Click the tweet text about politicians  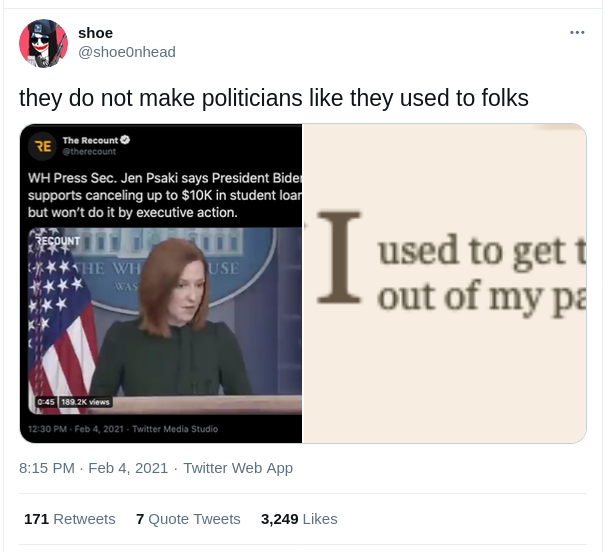coord(274,98)
